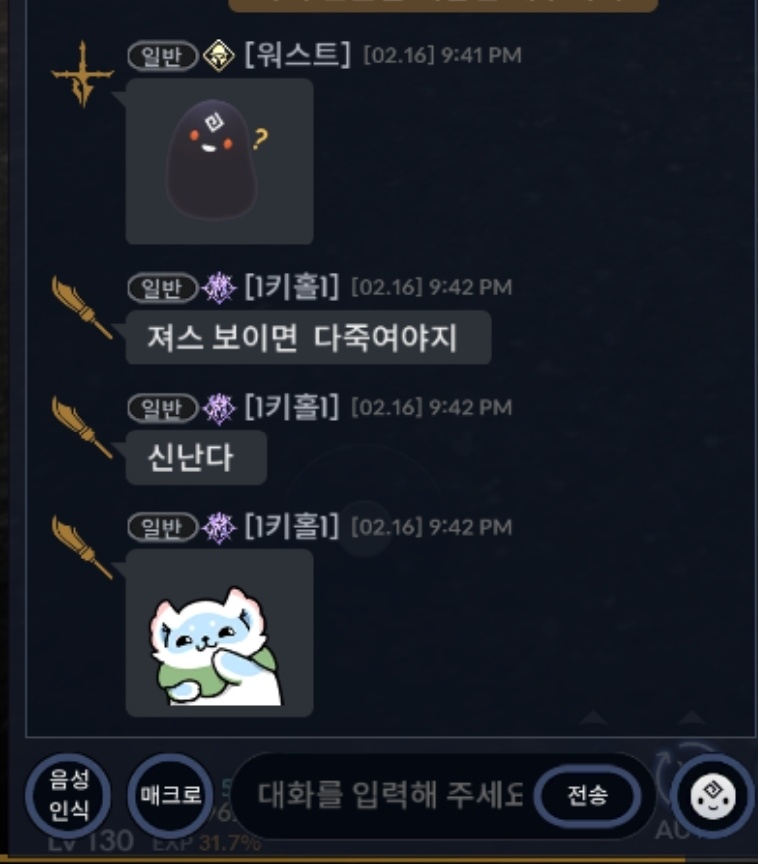Viewport: 758px width, 864px height.
Task: Click the 일반 channel tag above cat sticker
Action: click(162, 528)
